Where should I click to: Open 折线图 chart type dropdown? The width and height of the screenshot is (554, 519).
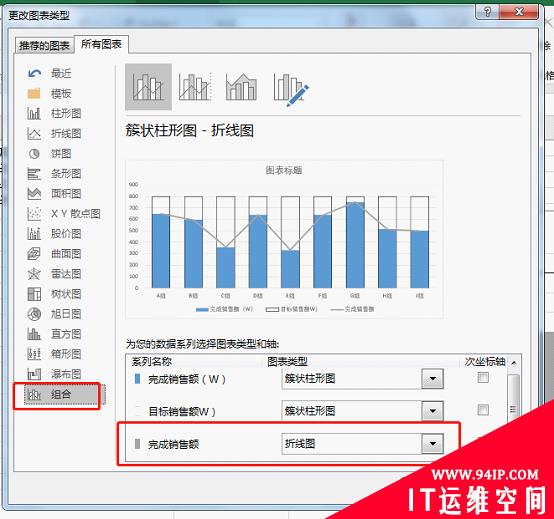(432, 443)
